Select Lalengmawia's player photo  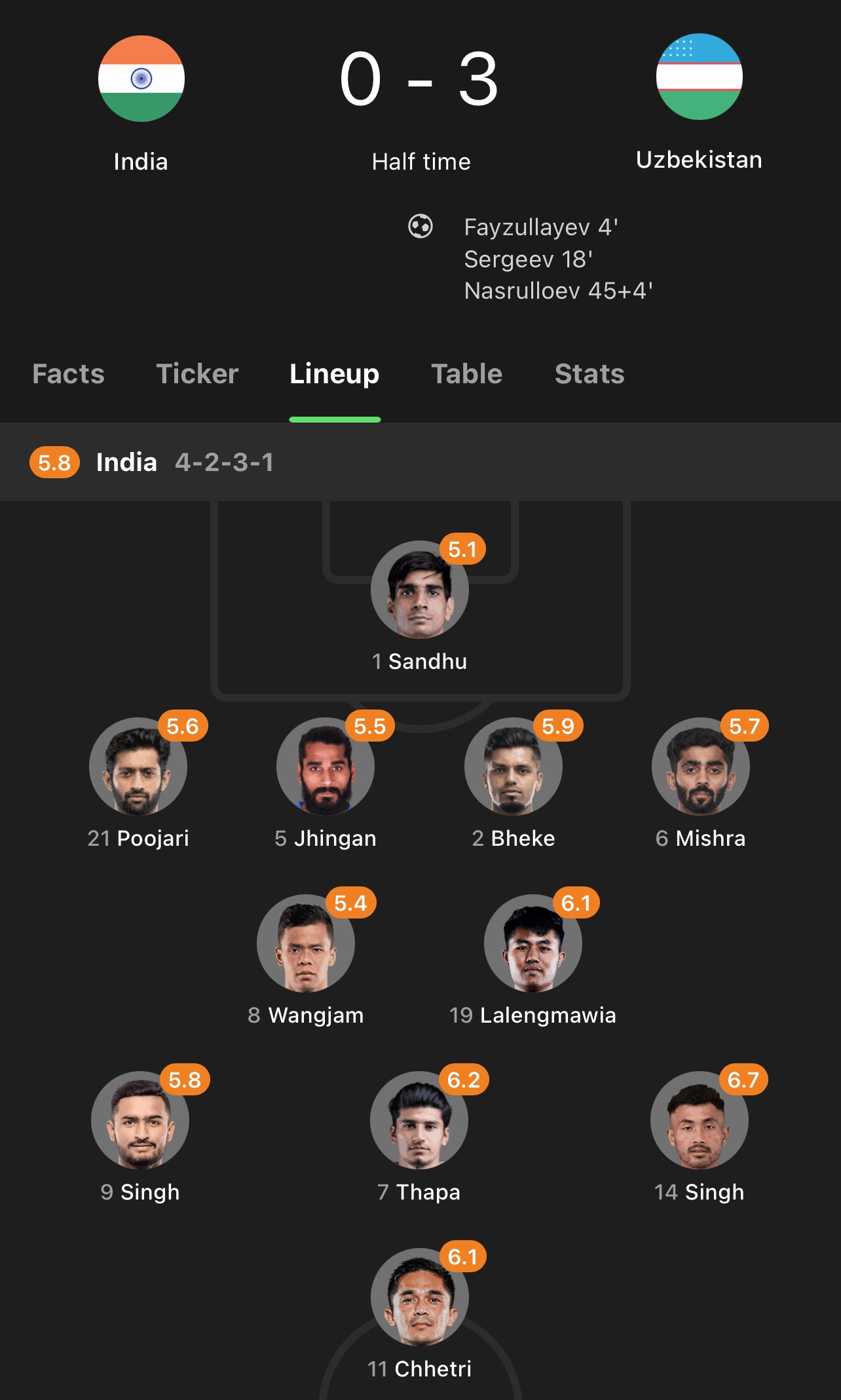[x=533, y=943]
